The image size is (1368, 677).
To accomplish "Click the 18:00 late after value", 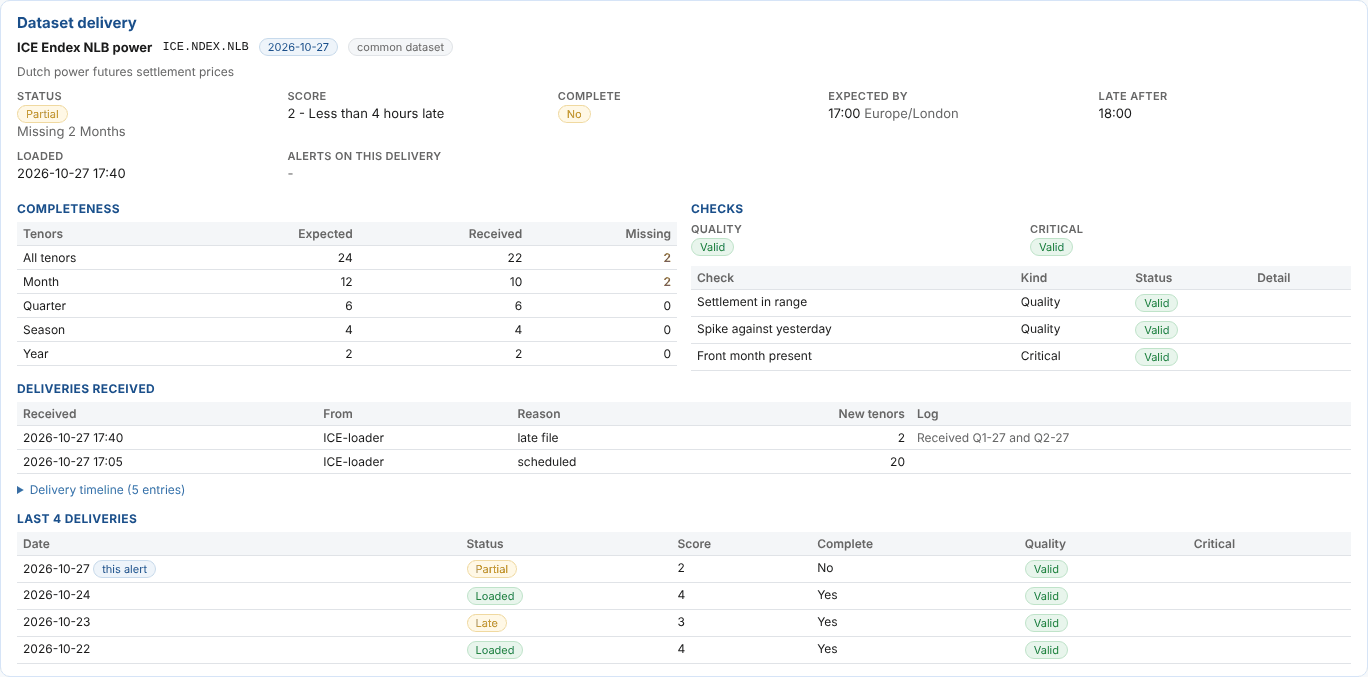I will (x=1115, y=114).
